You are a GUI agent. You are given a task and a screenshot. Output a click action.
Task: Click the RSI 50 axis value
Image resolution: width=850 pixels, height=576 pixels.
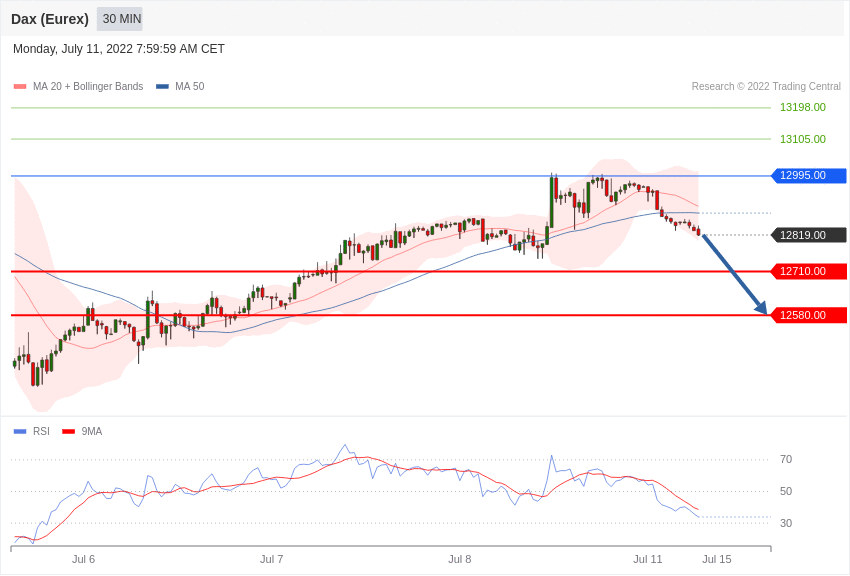(786, 491)
